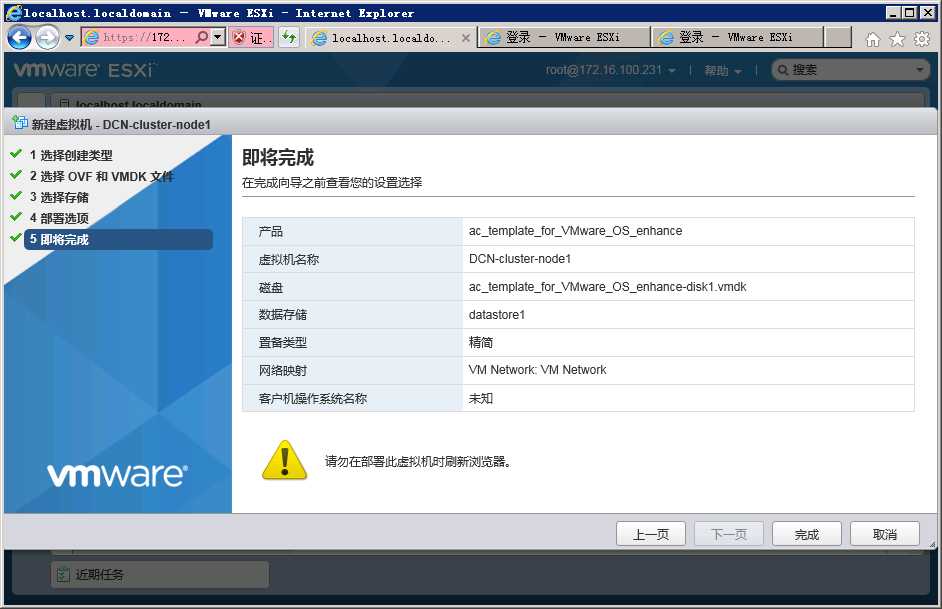Open the recent pages dropdown arrow

(x=70, y=38)
